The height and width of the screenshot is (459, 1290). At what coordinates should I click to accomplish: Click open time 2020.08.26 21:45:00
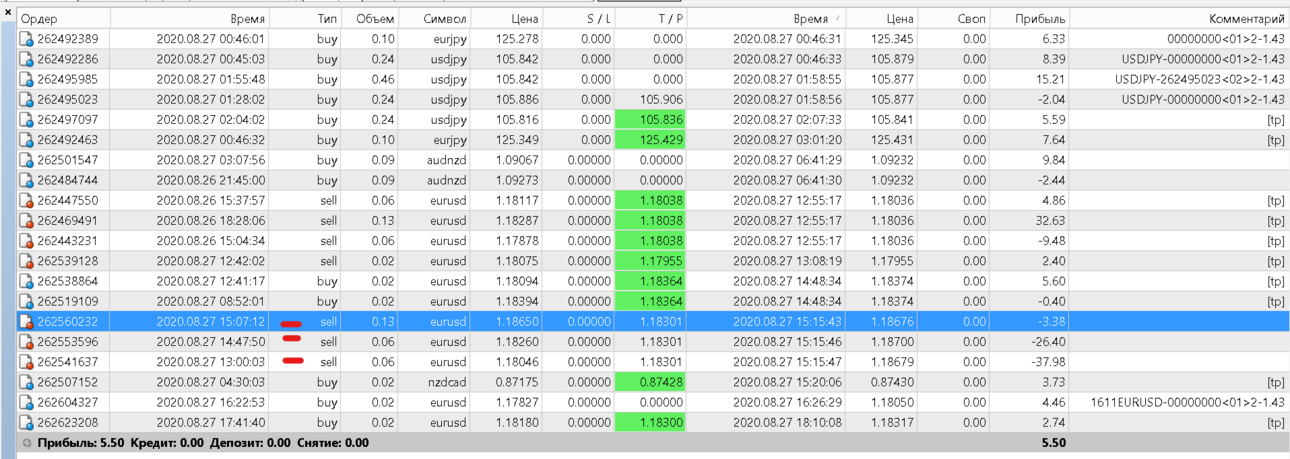(211, 180)
